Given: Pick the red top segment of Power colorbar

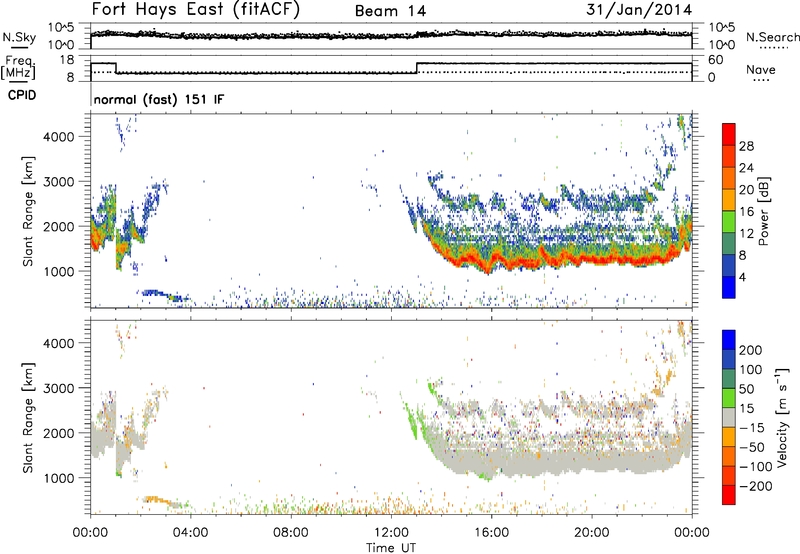Looking at the screenshot, I should click(x=729, y=134).
